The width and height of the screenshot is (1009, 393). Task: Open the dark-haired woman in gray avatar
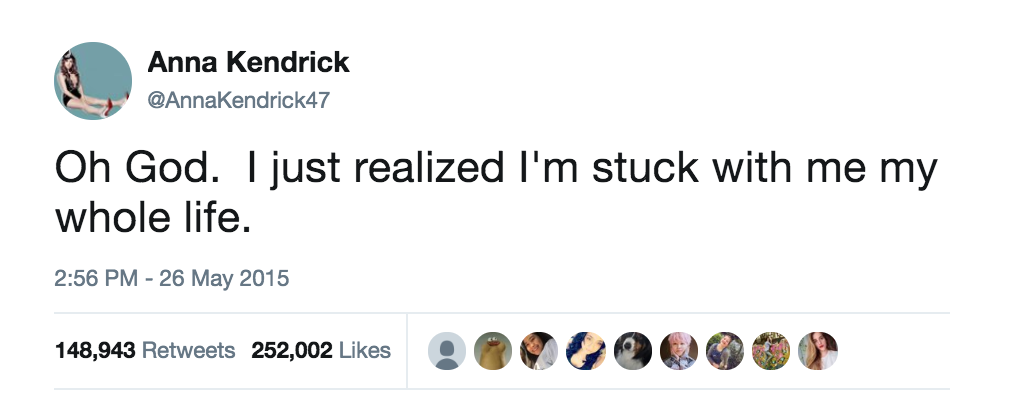tap(539, 351)
